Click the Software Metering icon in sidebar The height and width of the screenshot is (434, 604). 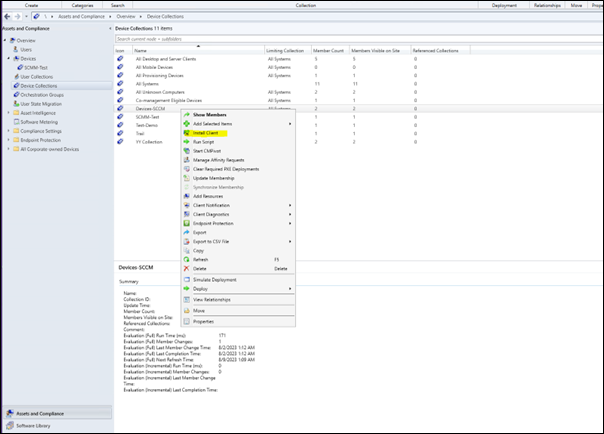18,122
